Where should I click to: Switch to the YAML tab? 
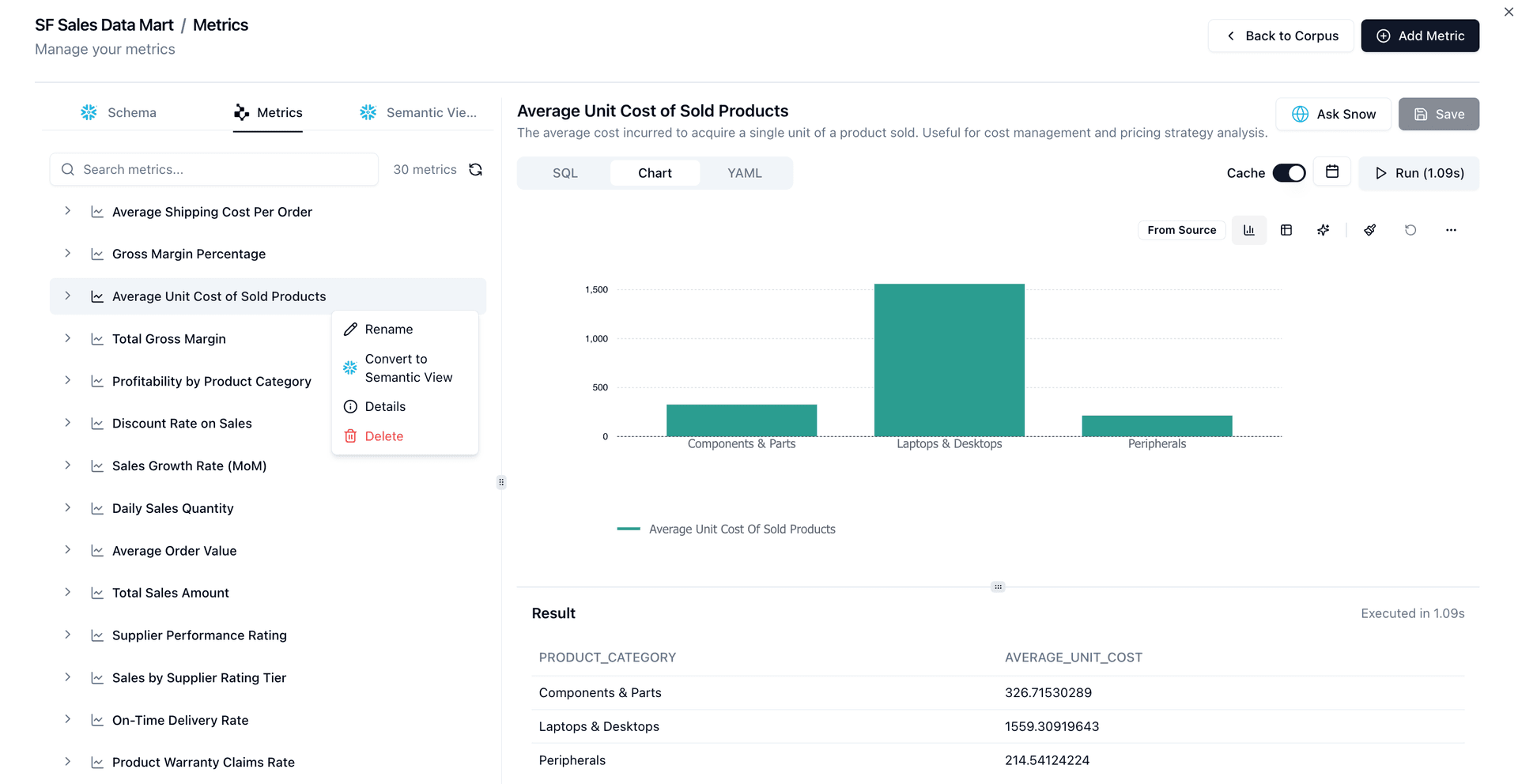pyautogui.click(x=744, y=173)
